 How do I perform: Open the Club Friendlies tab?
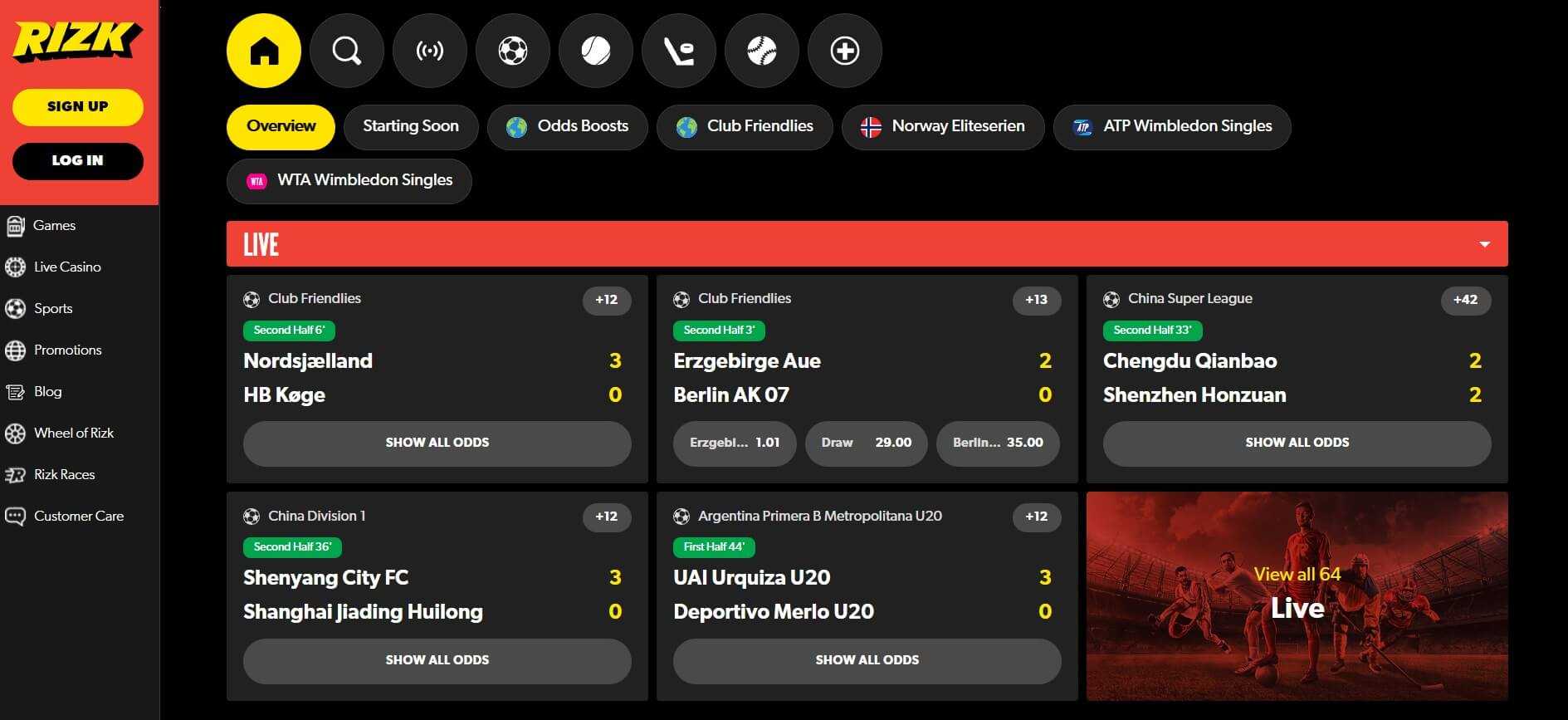pyautogui.click(x=745, y=126)
